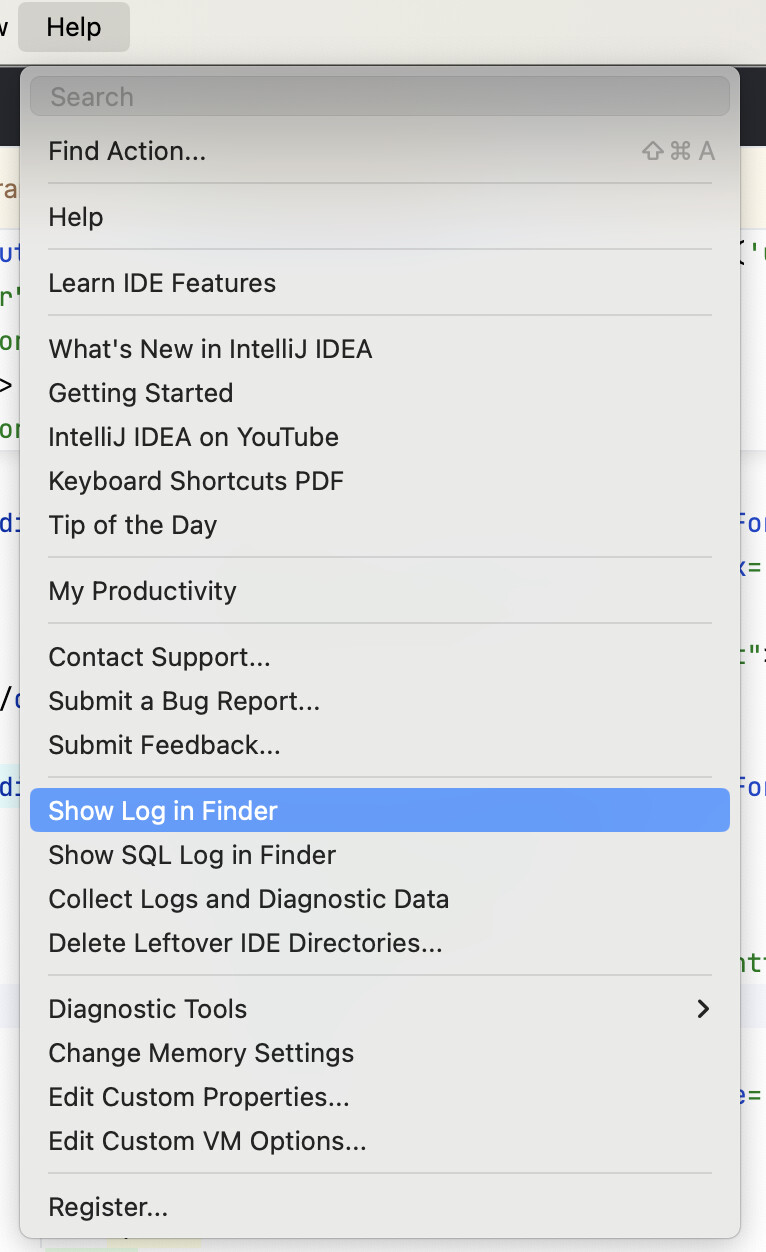Select Submit a Bug Report
The image size is (766, 1252).
(x=184, y=701)
